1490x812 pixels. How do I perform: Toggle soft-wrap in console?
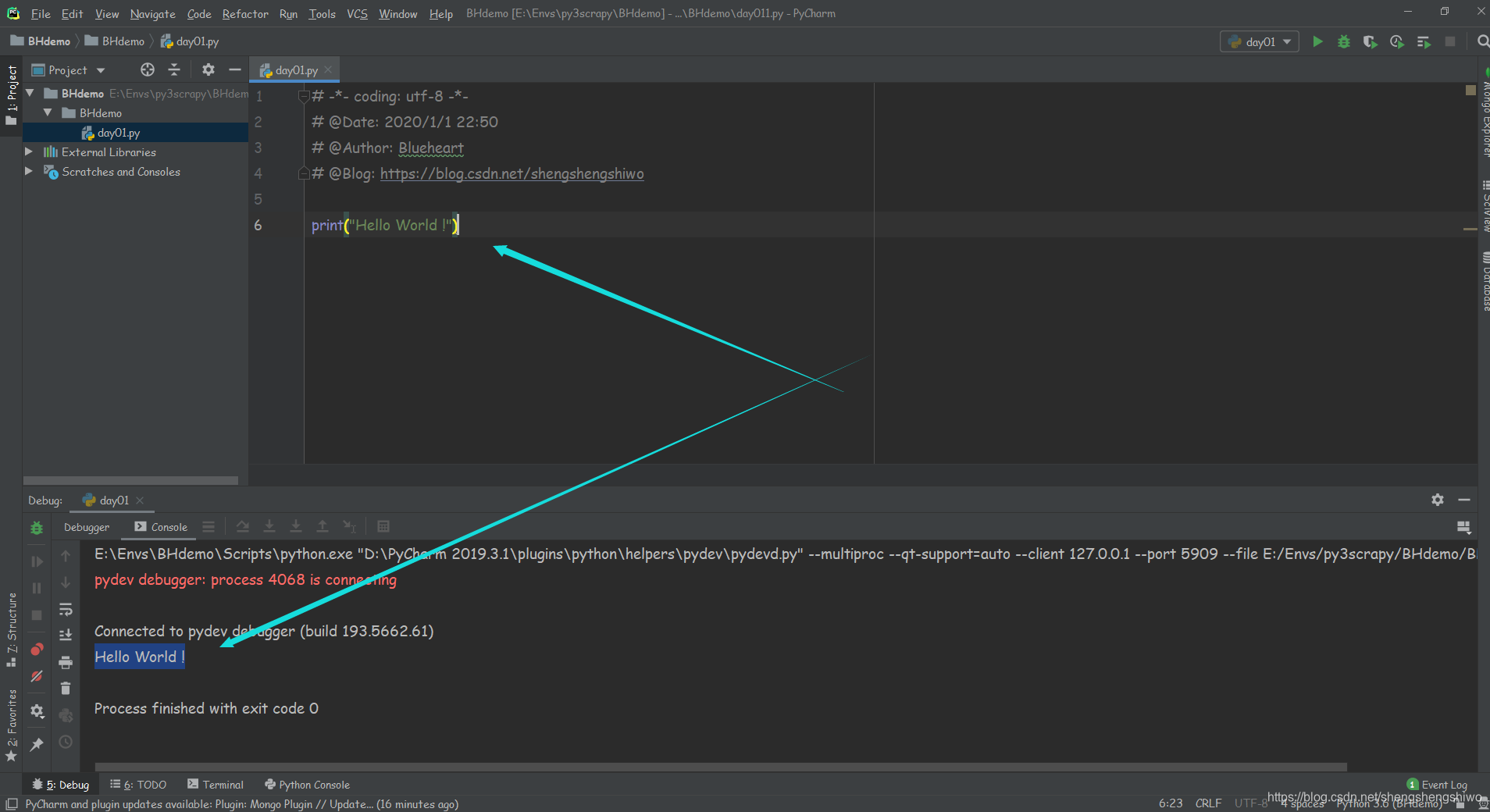(66, 609)
